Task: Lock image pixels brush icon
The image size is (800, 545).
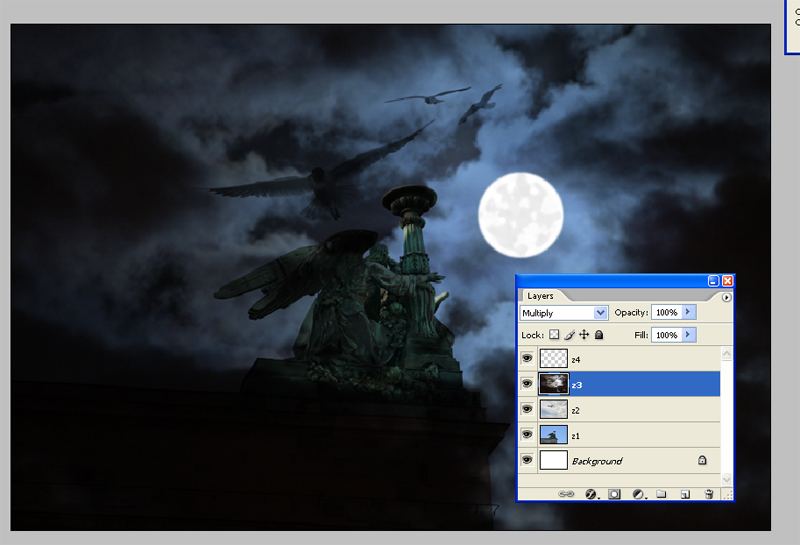Action: coord(569,335)
